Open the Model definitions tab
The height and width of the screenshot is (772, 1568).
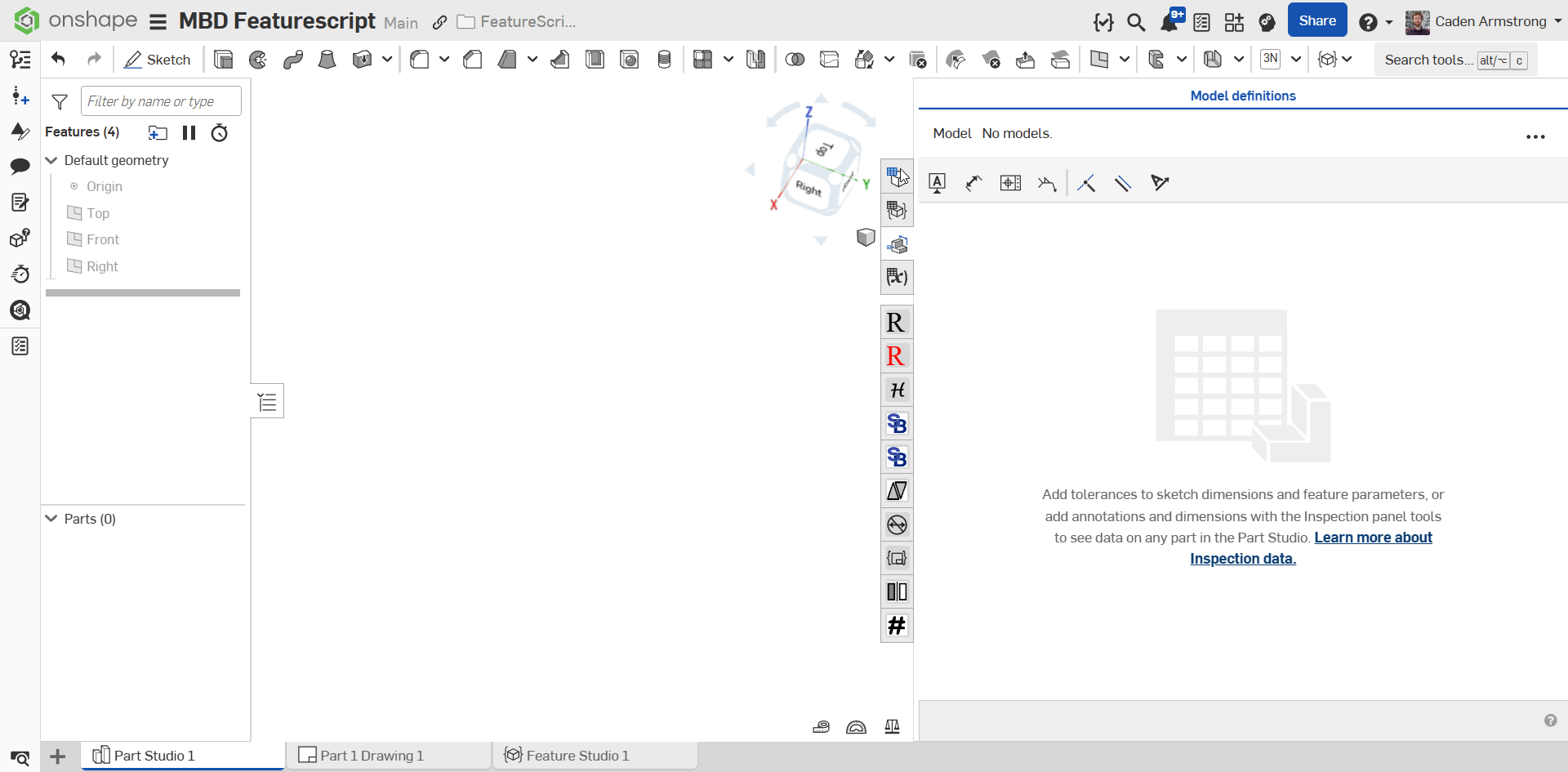click(x=1243, y=96)
